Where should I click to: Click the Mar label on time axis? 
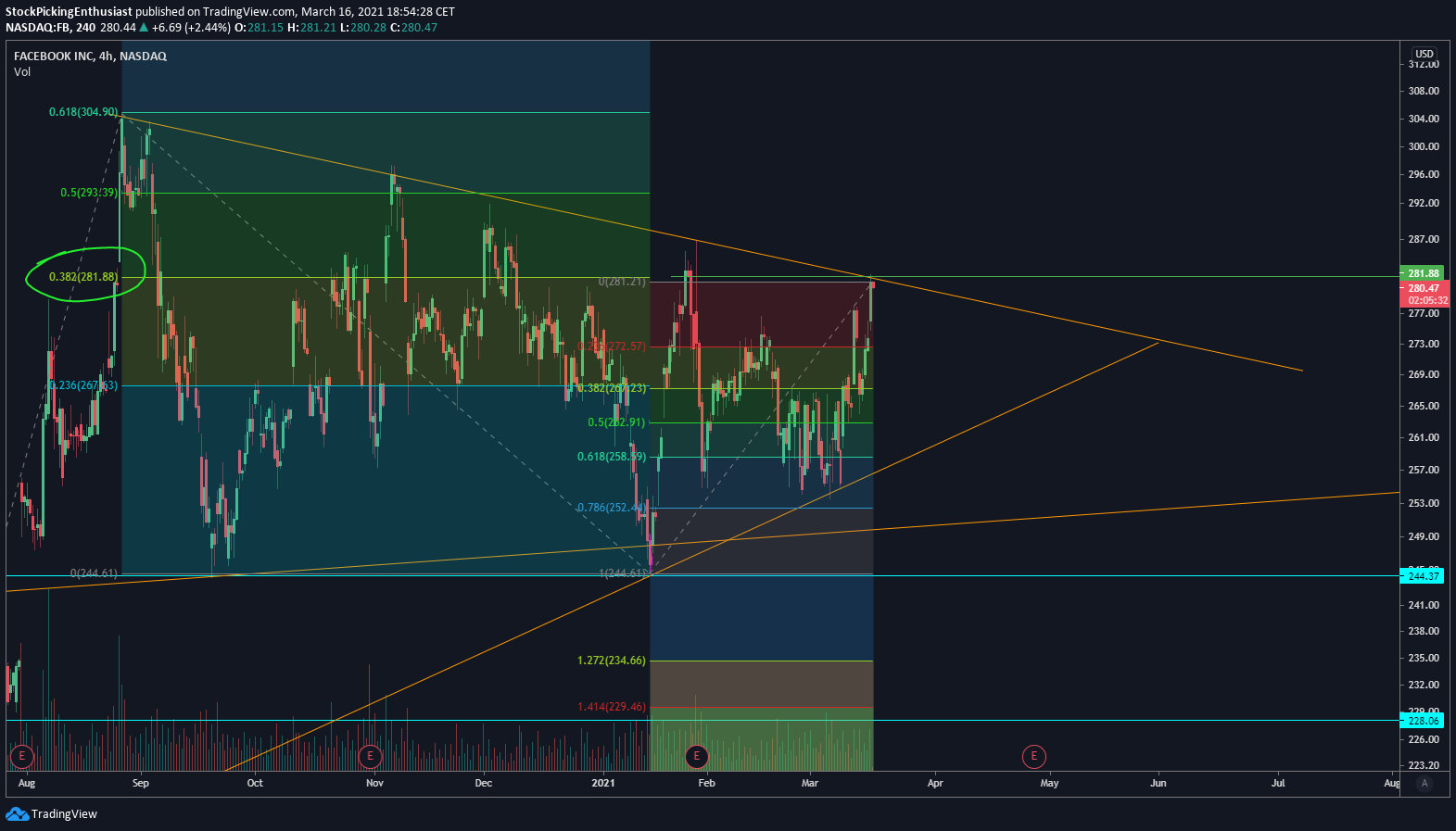(810, 783)
